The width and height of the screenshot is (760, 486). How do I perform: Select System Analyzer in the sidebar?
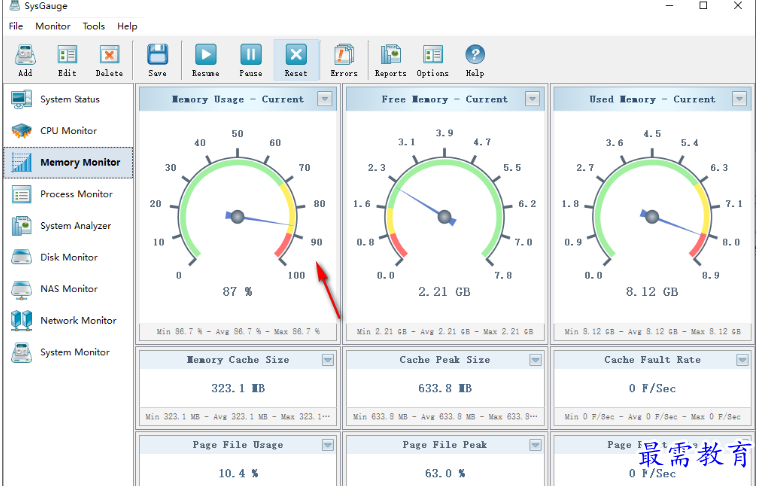pyautogui.click(x=68, y=226)
